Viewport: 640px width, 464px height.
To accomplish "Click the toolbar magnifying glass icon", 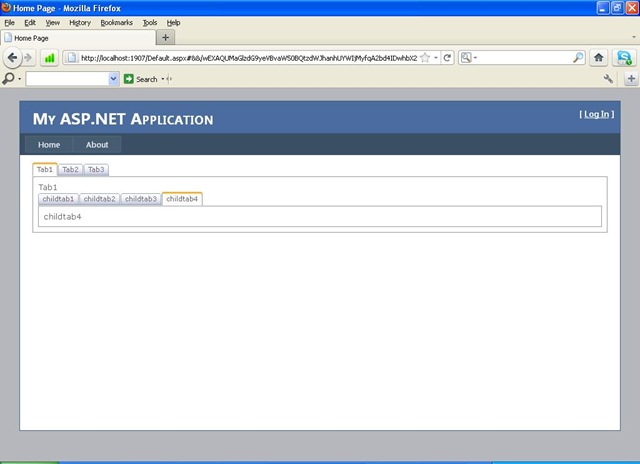I will pos(8,78).
